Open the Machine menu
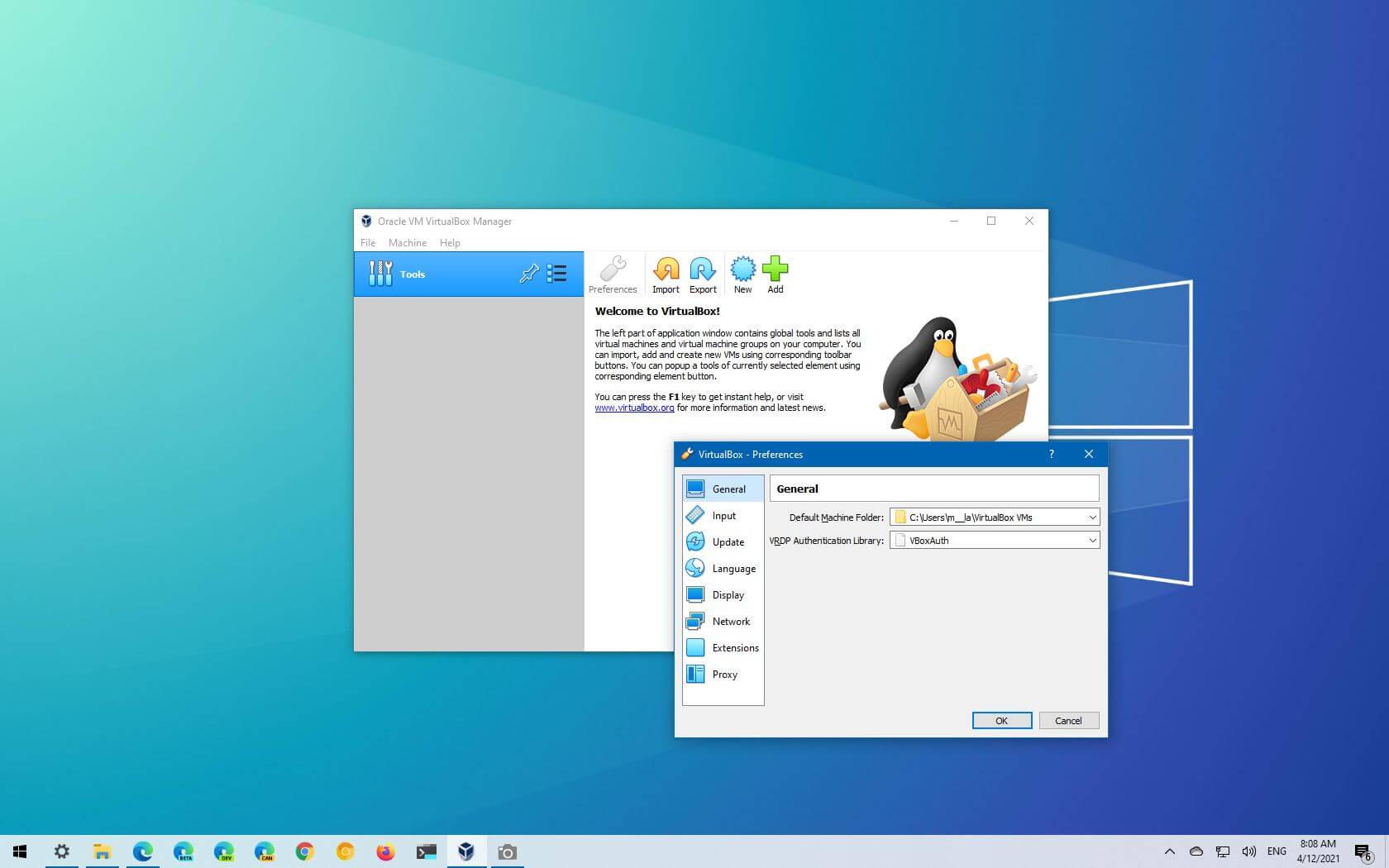Image resolution: width=1389 pixels, height=868 pixels. point(407,242)
